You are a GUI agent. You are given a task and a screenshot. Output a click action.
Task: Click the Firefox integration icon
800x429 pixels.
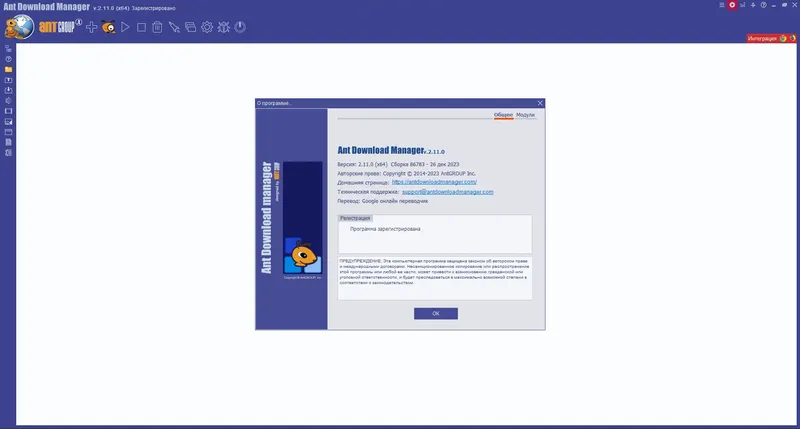pos(792,38)
